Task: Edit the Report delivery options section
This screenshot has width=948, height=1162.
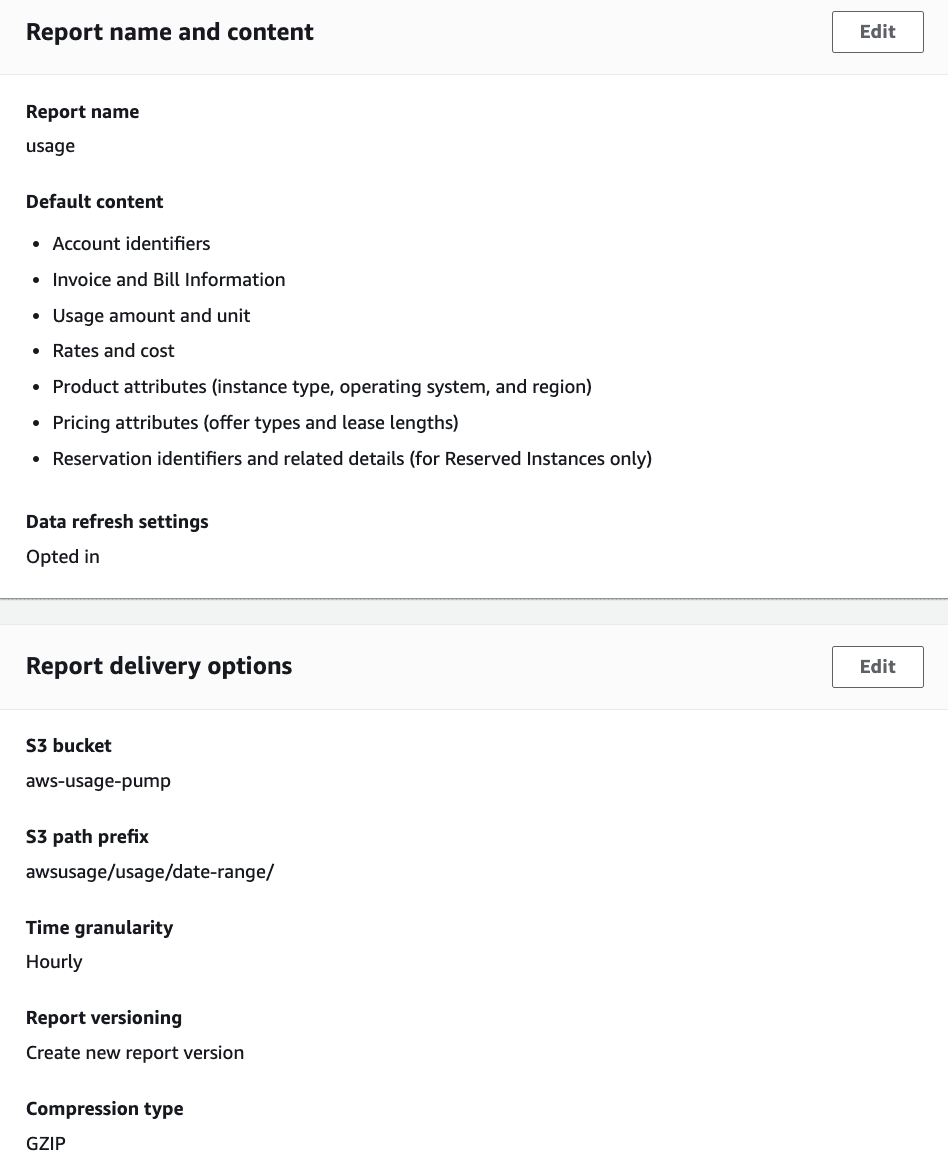Action: (877, 666)
